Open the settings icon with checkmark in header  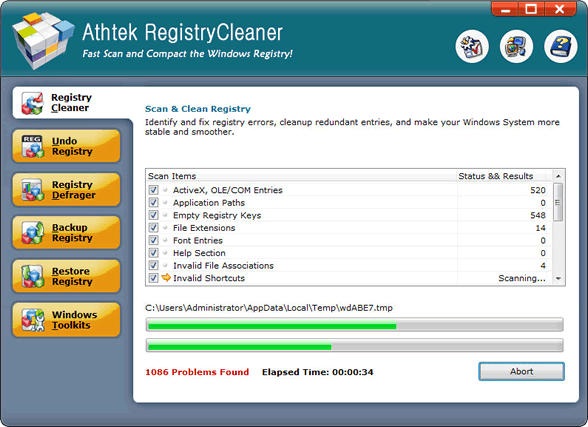coord(472,46)
